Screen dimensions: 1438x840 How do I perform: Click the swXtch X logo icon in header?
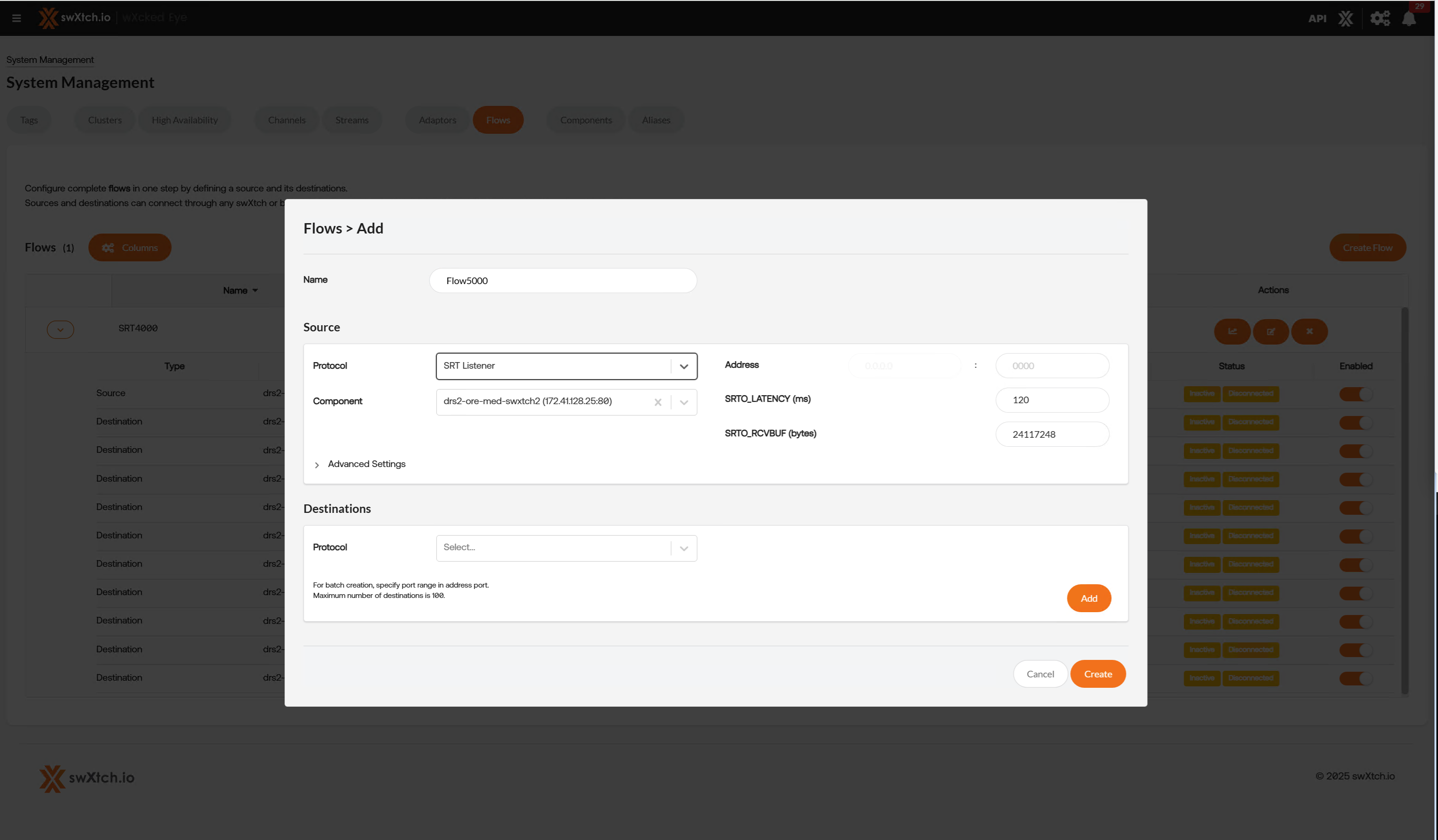click(x=1345, y=18)
